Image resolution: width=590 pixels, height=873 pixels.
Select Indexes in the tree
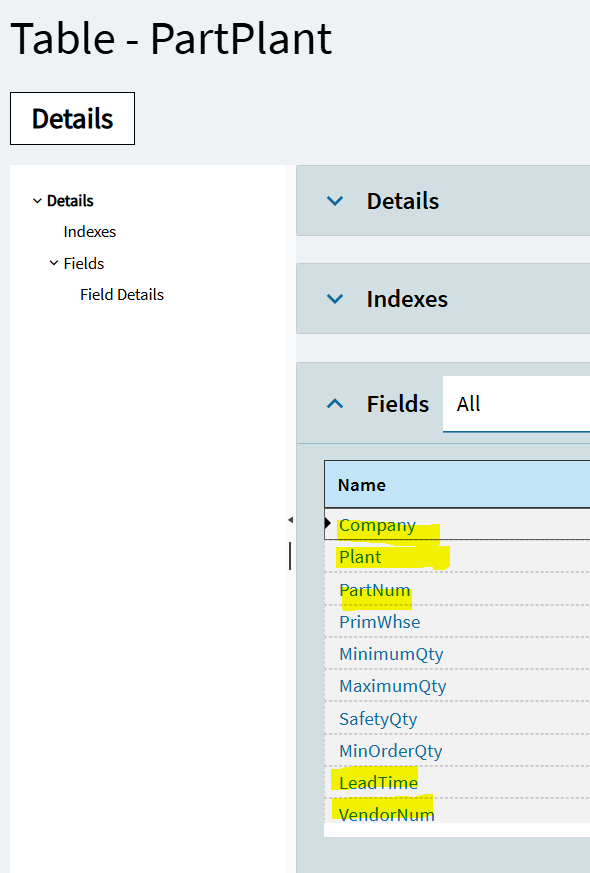90,232
